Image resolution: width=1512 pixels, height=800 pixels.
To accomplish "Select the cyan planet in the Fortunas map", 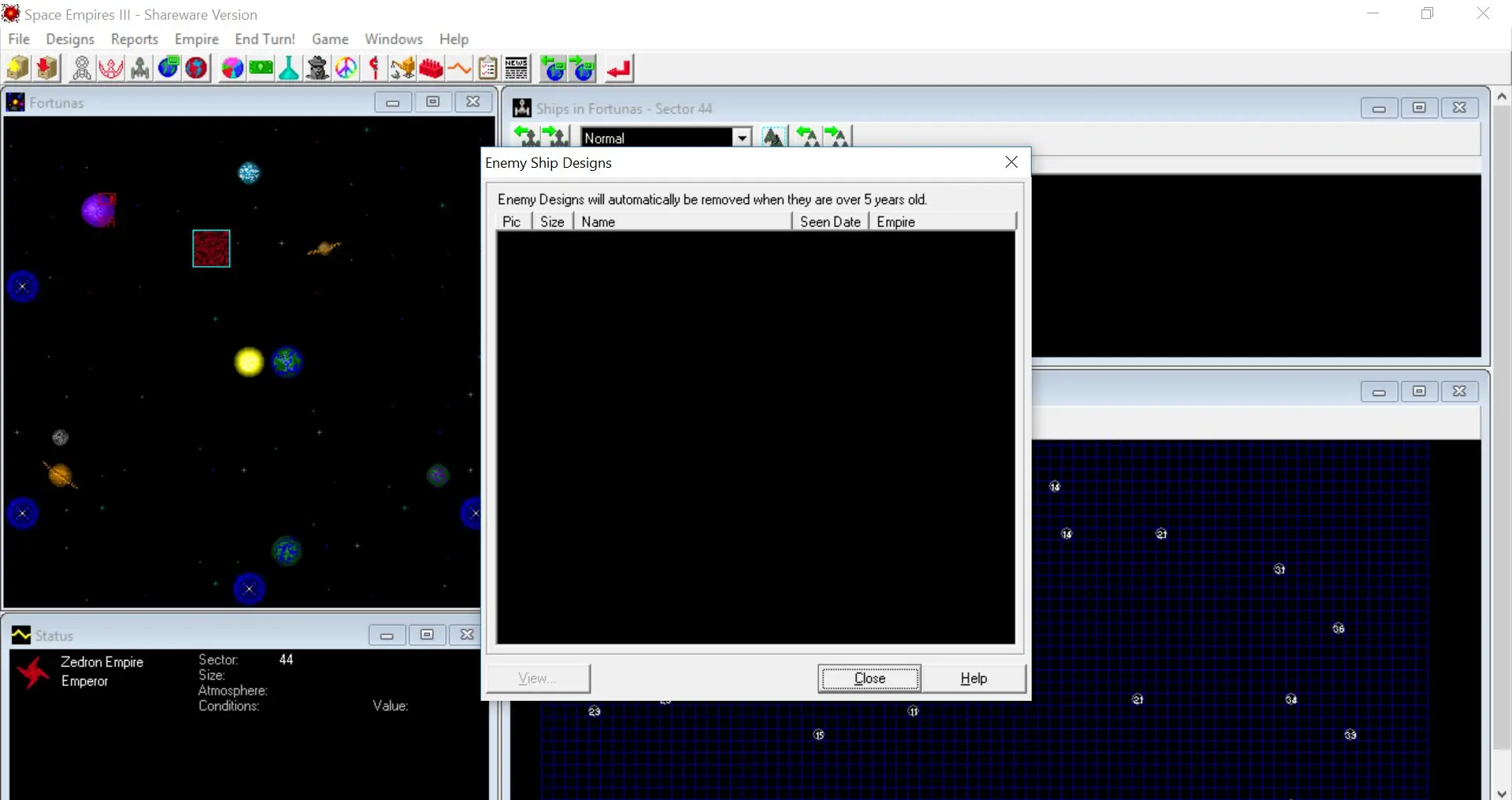I will click(249, 172).
